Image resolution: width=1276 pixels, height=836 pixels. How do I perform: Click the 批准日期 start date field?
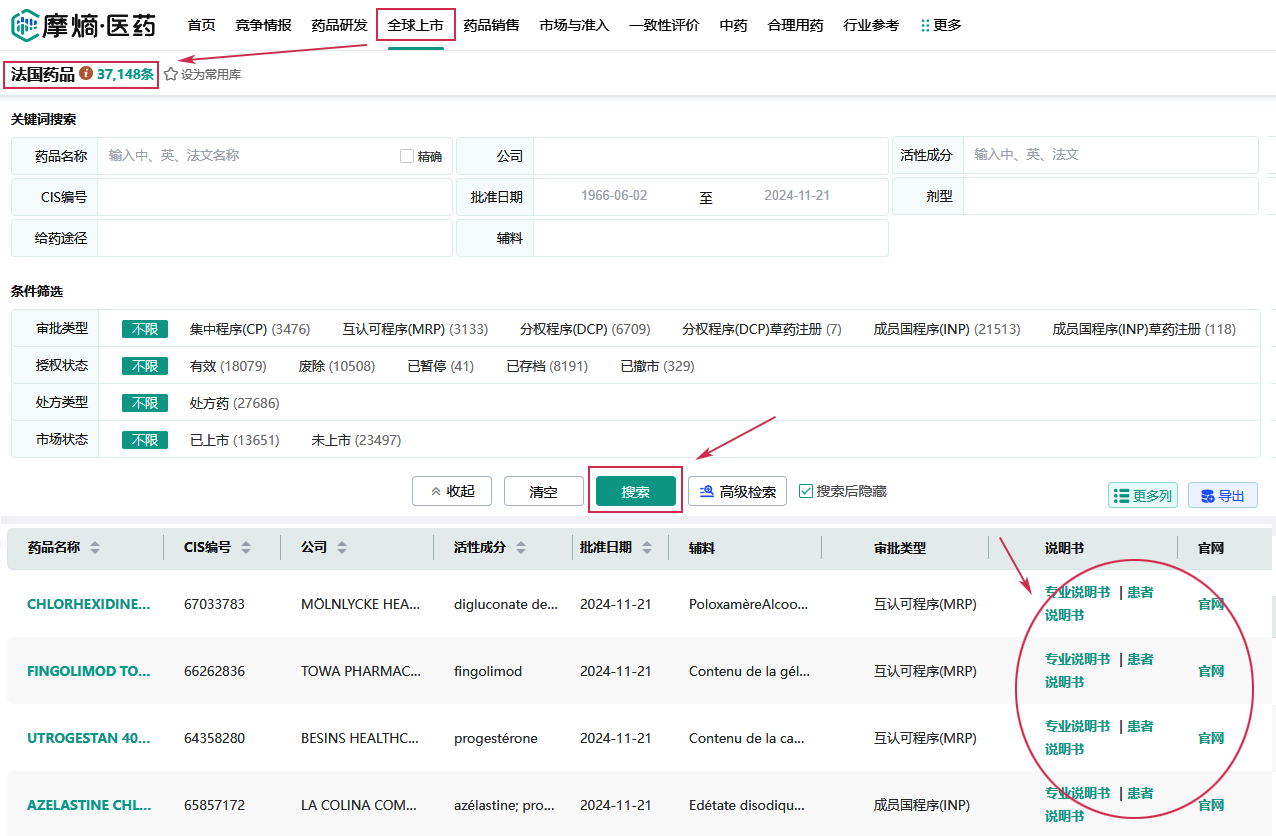(x=614, y=196)
